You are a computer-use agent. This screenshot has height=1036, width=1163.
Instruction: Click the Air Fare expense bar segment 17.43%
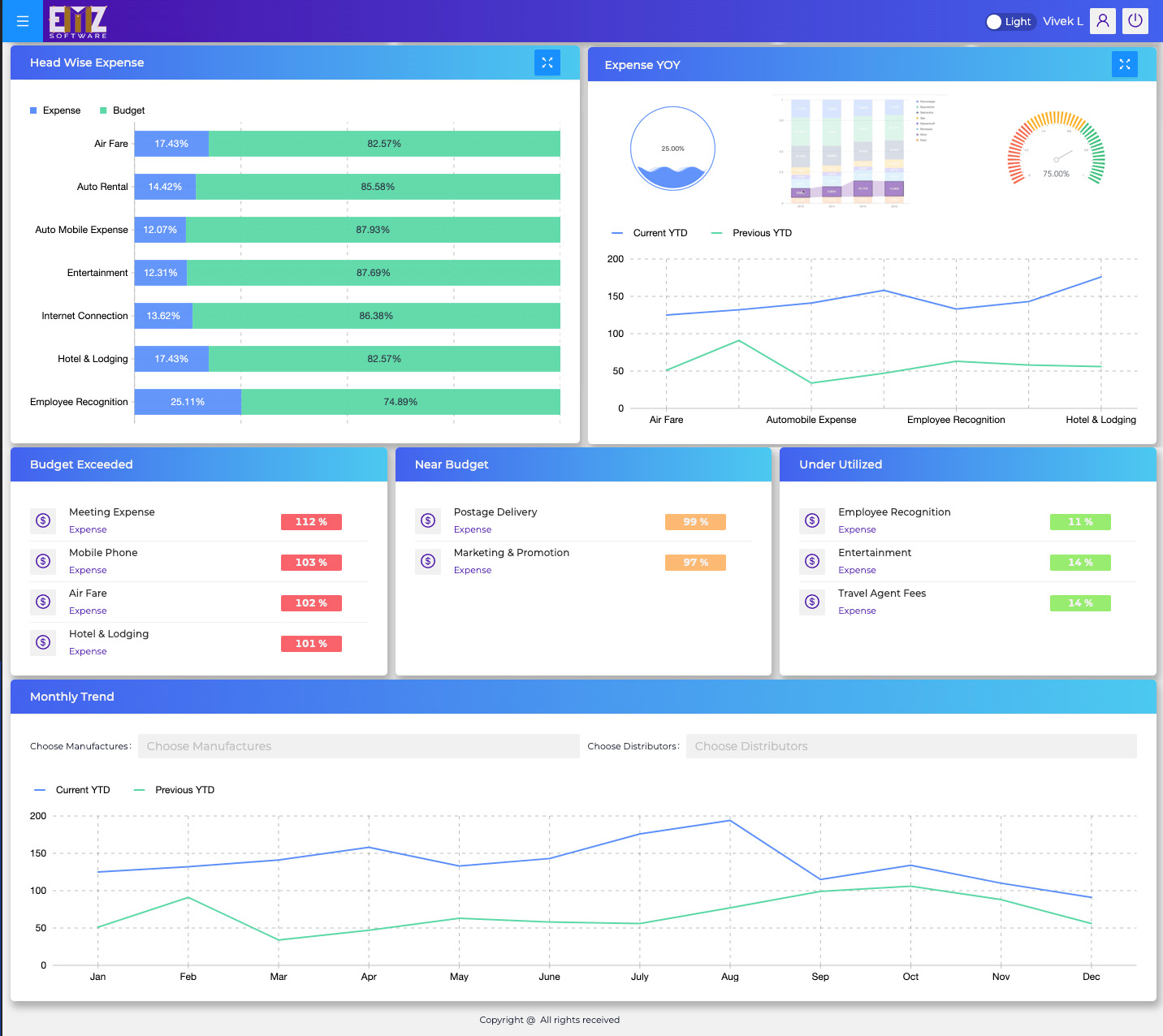point(171,144)
